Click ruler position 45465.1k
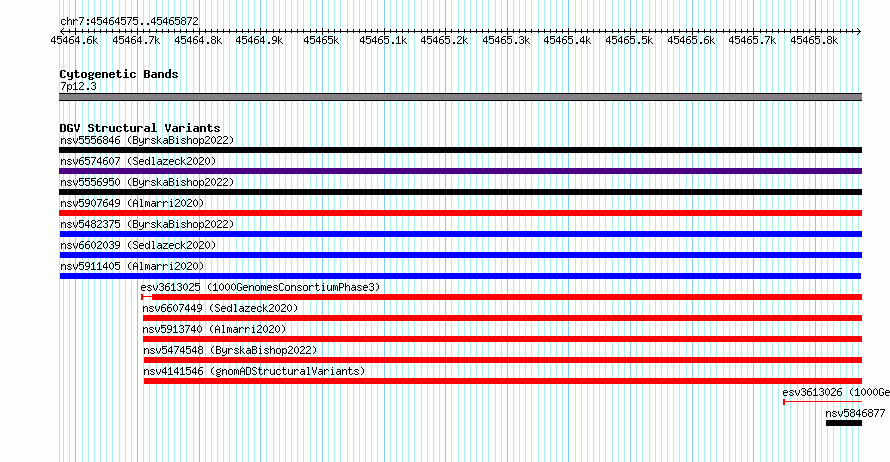 (x=383, y=40)
